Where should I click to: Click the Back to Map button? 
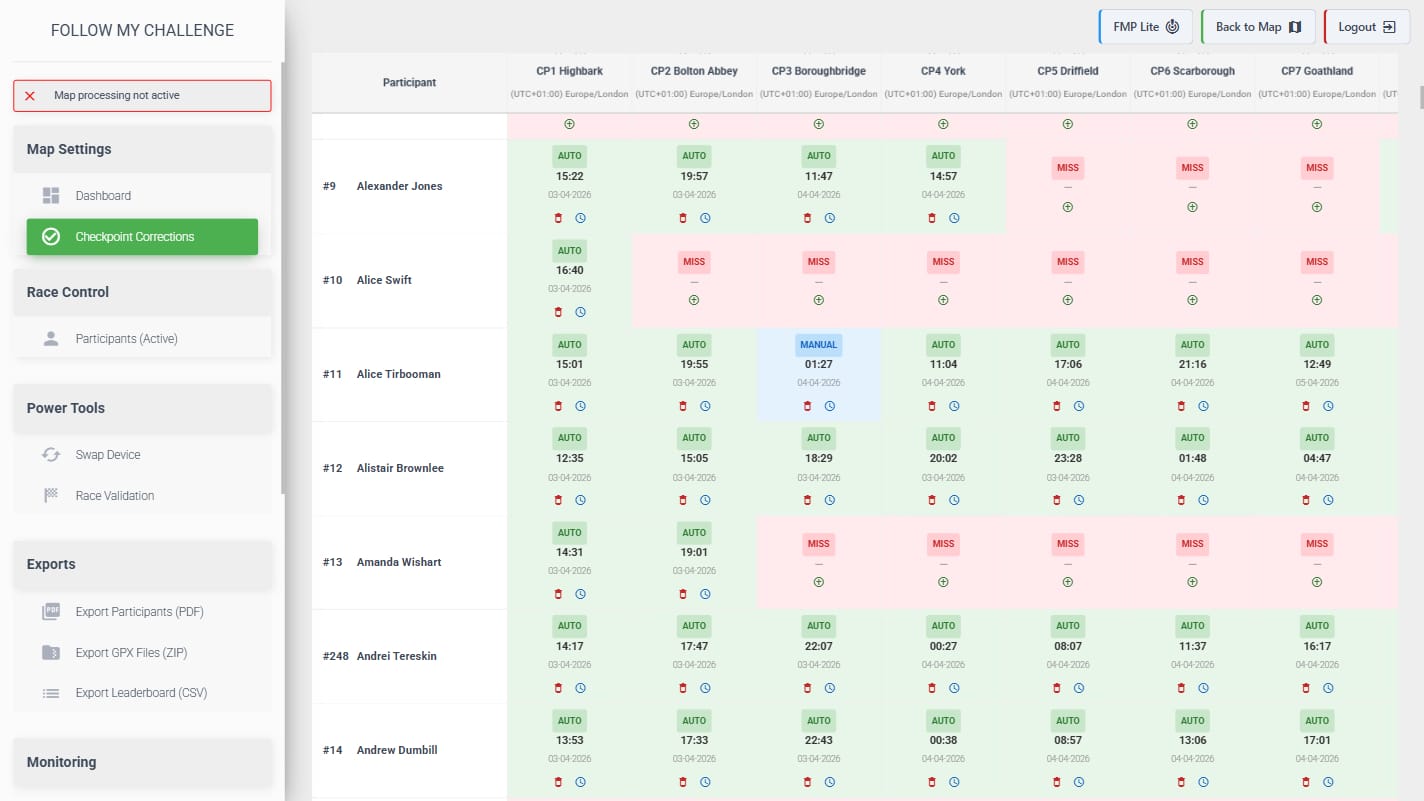(x=1257, y=27)
